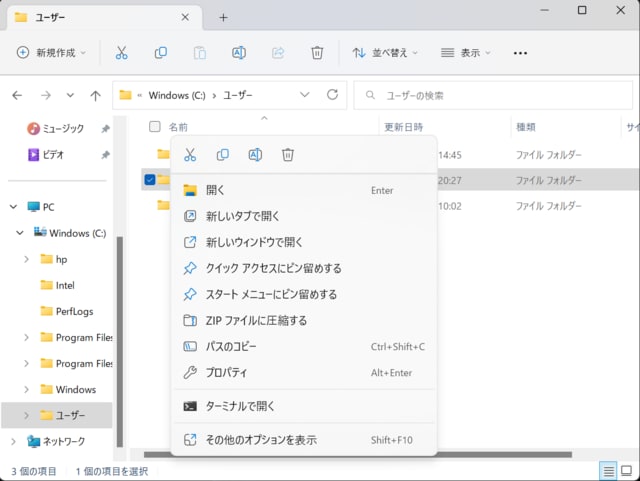This screenshot has height=481, width=640.
Task: Click the copy icon in the context menu
Action: click(223, 155)
